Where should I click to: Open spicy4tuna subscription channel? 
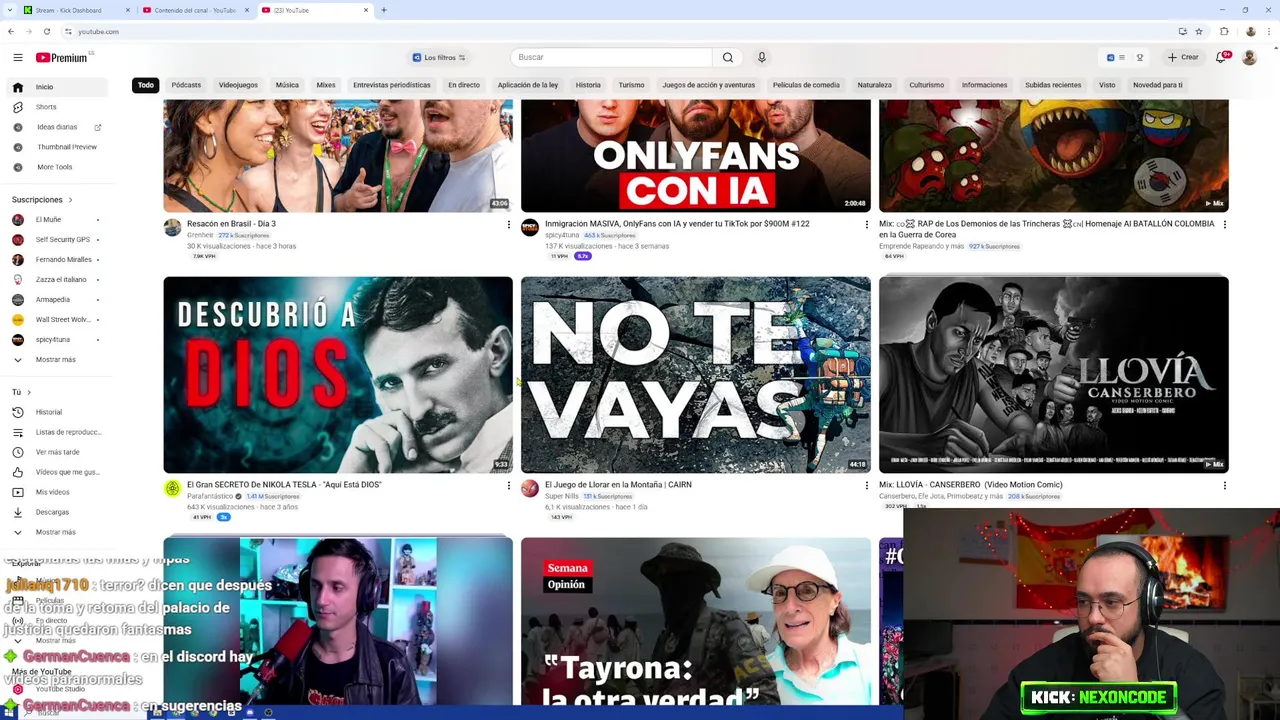tap(58, 340)
